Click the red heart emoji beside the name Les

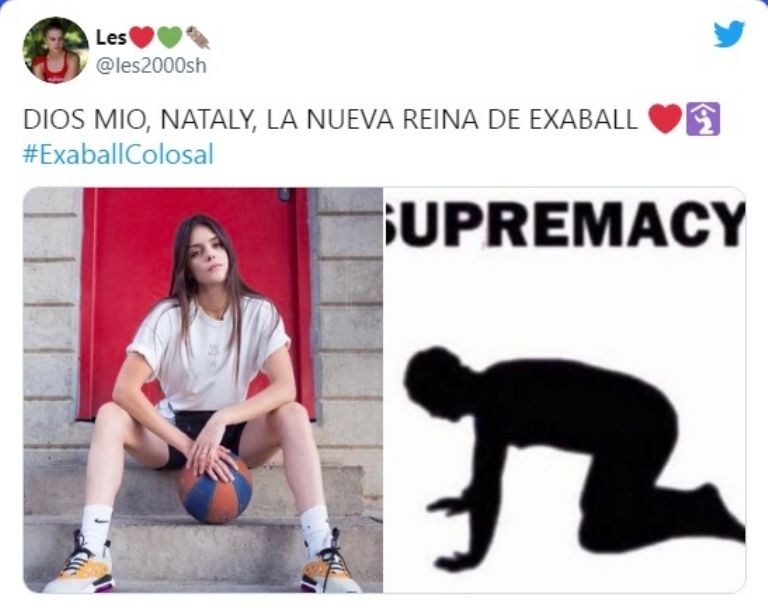coord(143,37)
